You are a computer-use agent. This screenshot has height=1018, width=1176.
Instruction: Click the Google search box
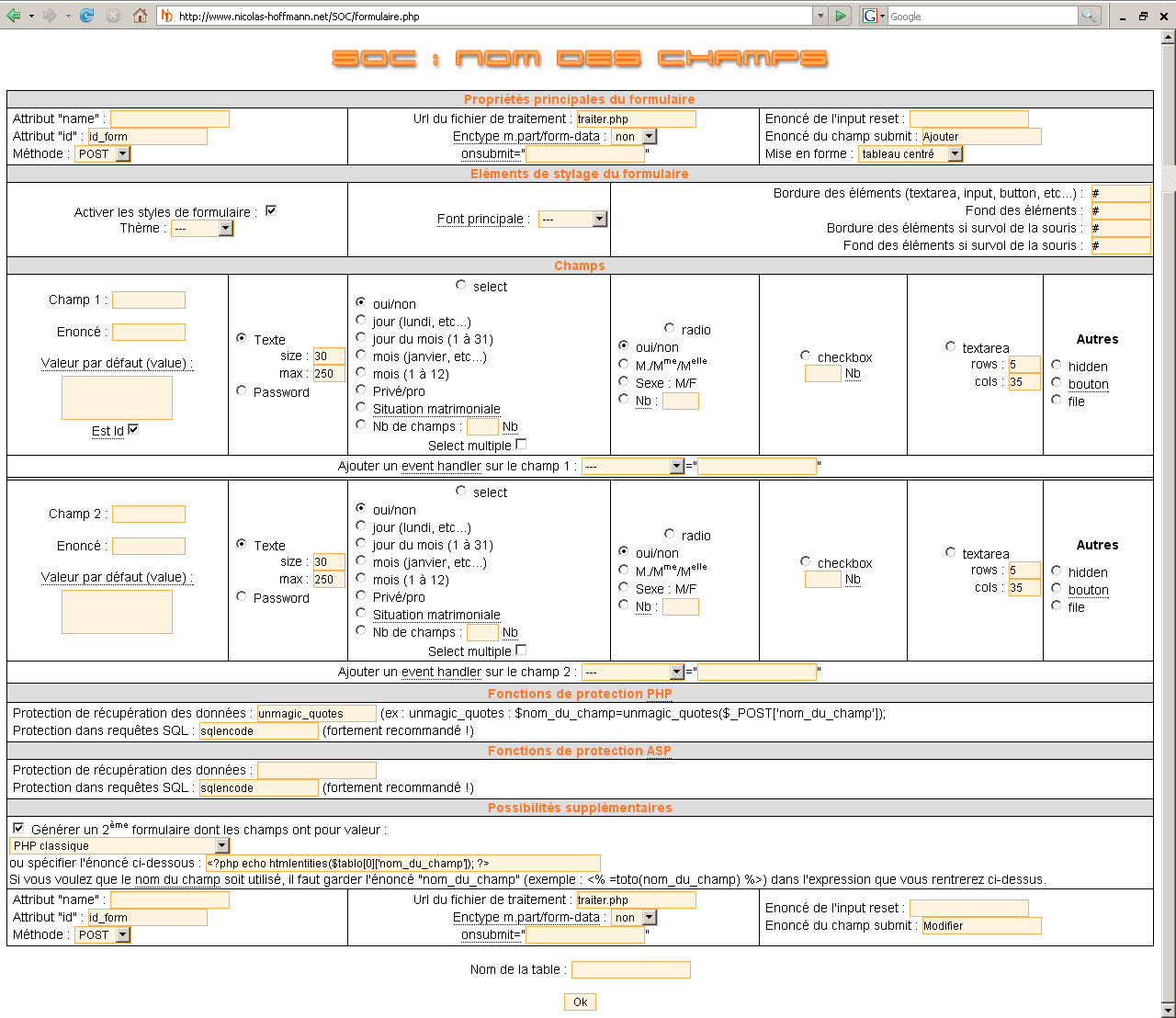(982, 16)
